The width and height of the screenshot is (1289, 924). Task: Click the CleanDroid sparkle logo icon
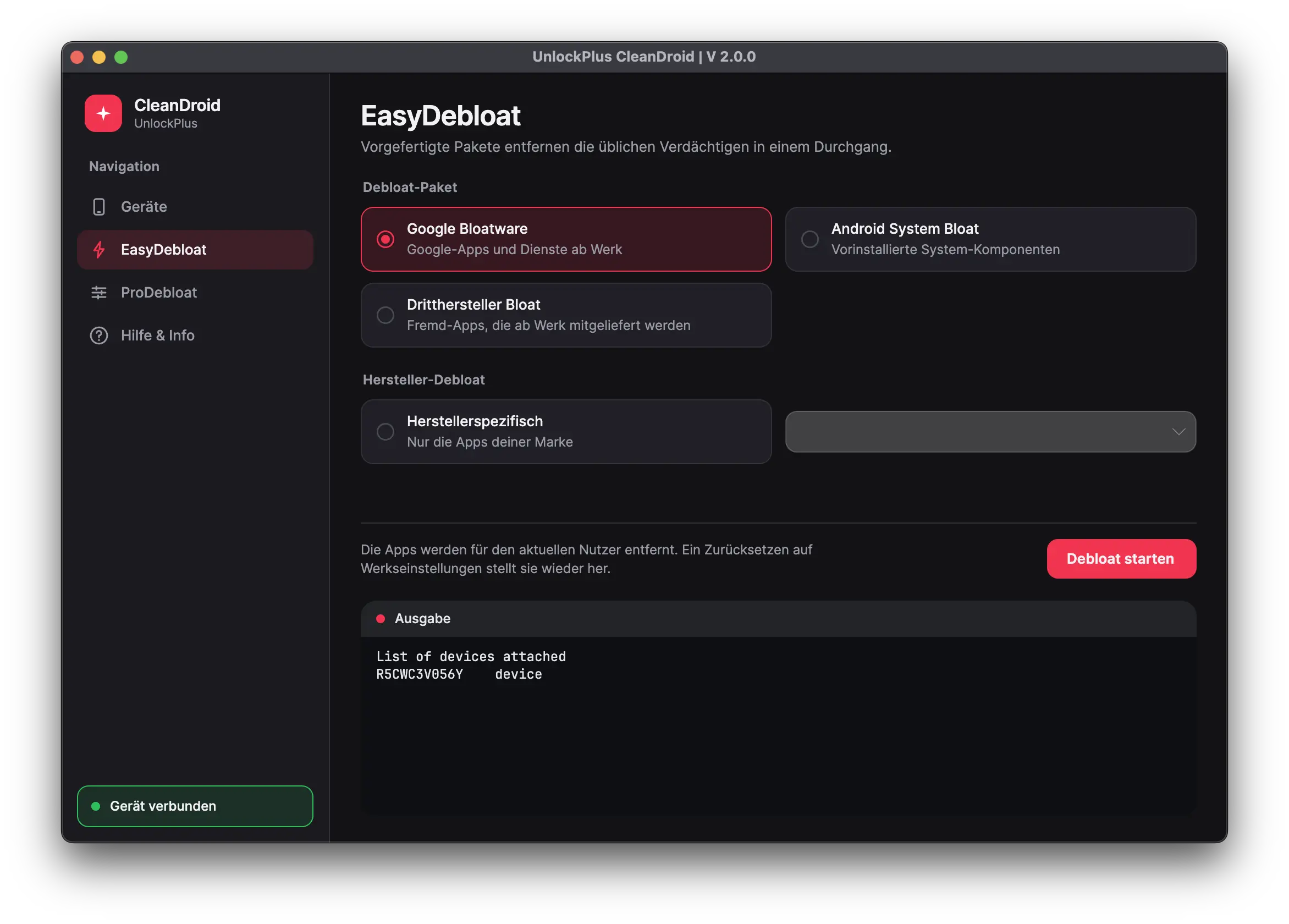(x=103, y=113)
